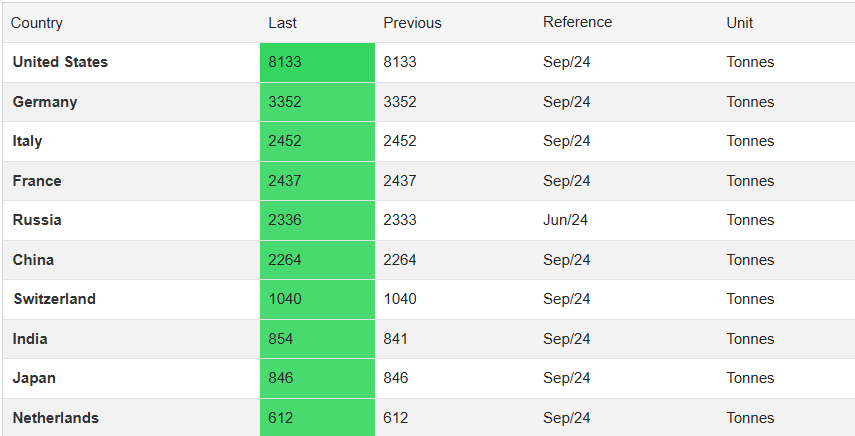Click Russia's previous value 2333
This screenshot has height=436, width=855.
click(x=400, y=220)
